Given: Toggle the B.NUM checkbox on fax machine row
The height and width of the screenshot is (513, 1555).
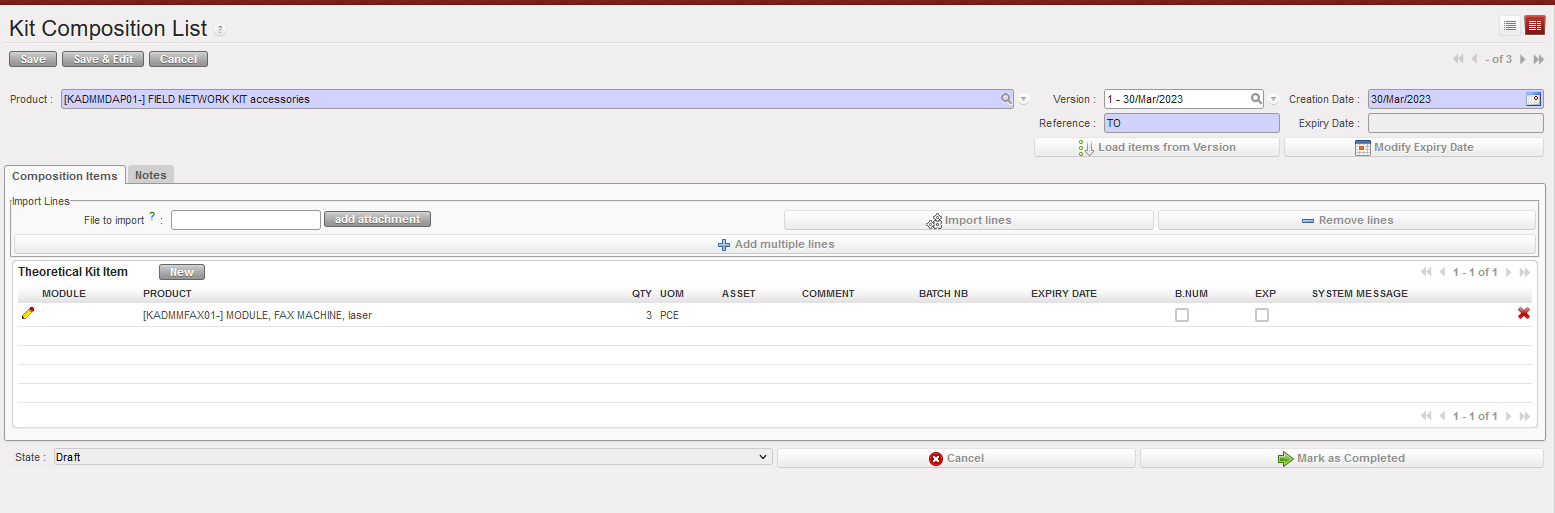Looking at the screenshot, I should (1181, 315).
